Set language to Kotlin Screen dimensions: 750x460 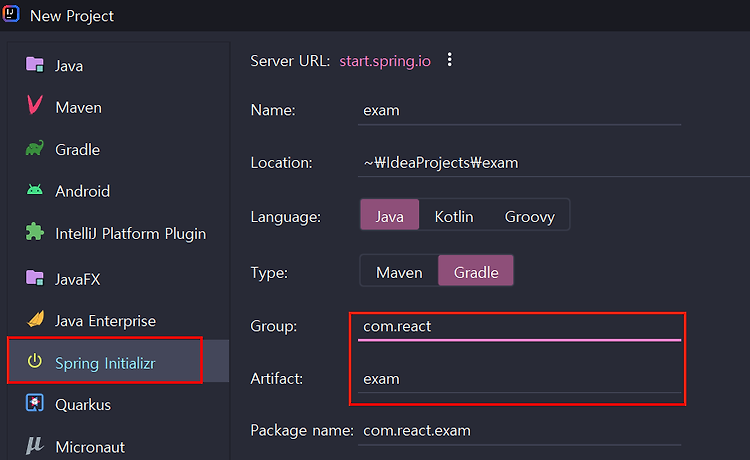click(454, 217)
